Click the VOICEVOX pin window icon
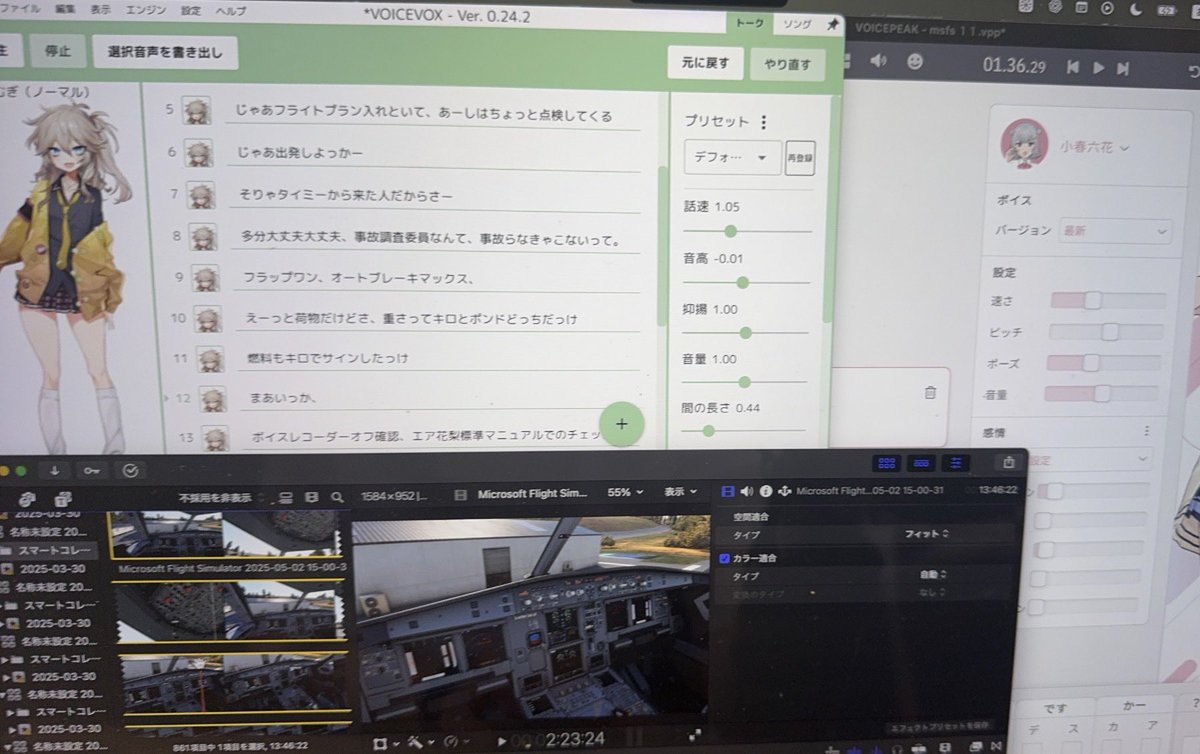Screen dimensions: 1200x754 832,26
